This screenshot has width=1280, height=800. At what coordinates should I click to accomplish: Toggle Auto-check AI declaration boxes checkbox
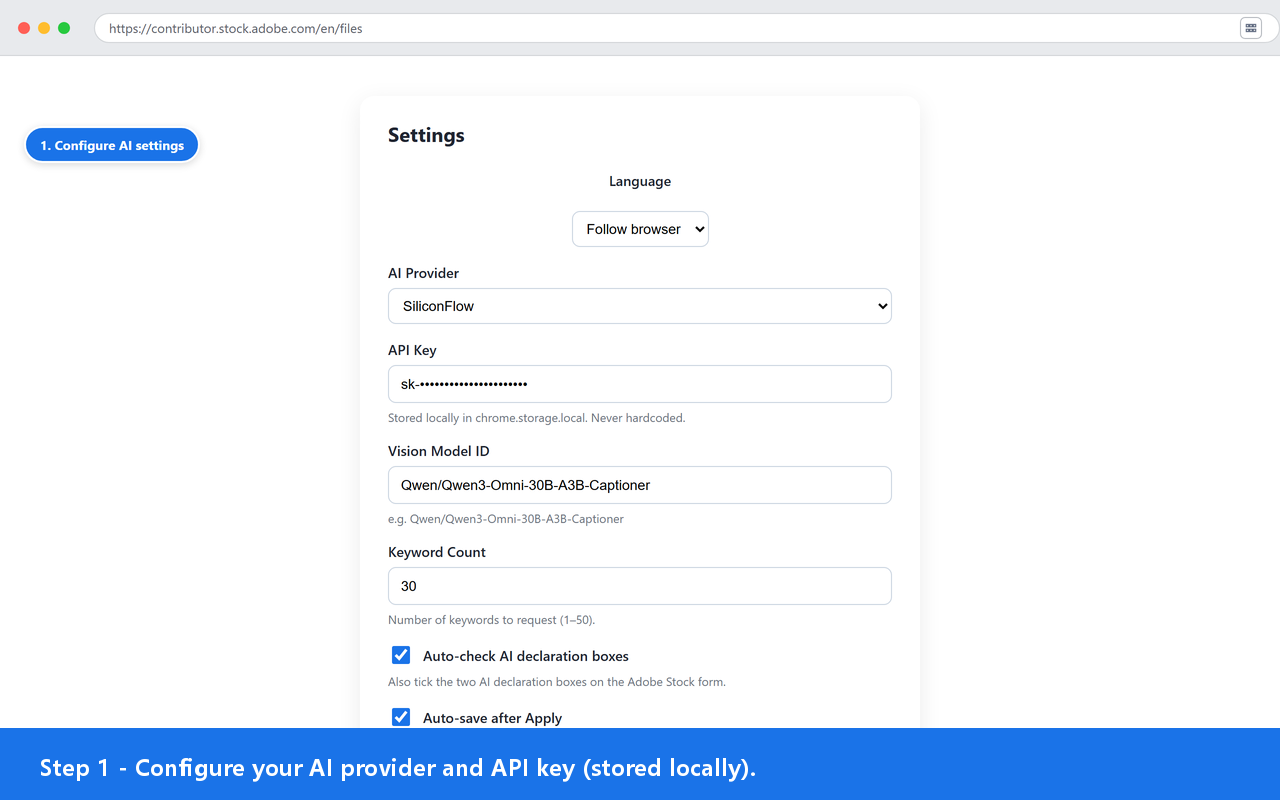point(401,655)
